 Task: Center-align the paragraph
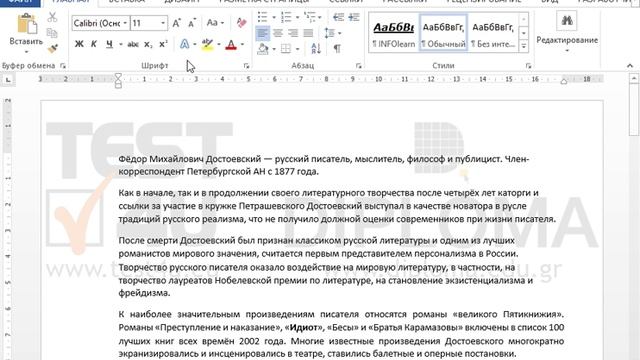click(278, 33)
